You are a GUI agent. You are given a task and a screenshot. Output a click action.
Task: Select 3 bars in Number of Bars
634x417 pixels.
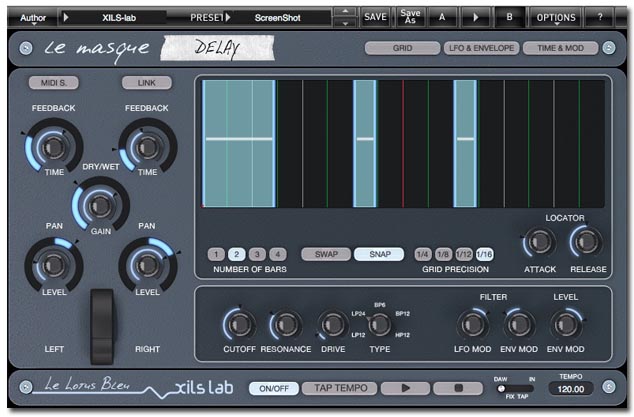257,254
